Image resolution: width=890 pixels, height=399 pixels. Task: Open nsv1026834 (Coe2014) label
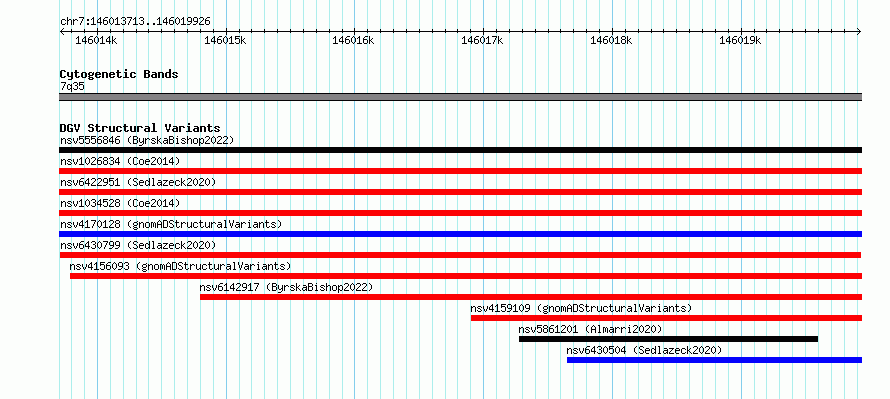point(120,161)
